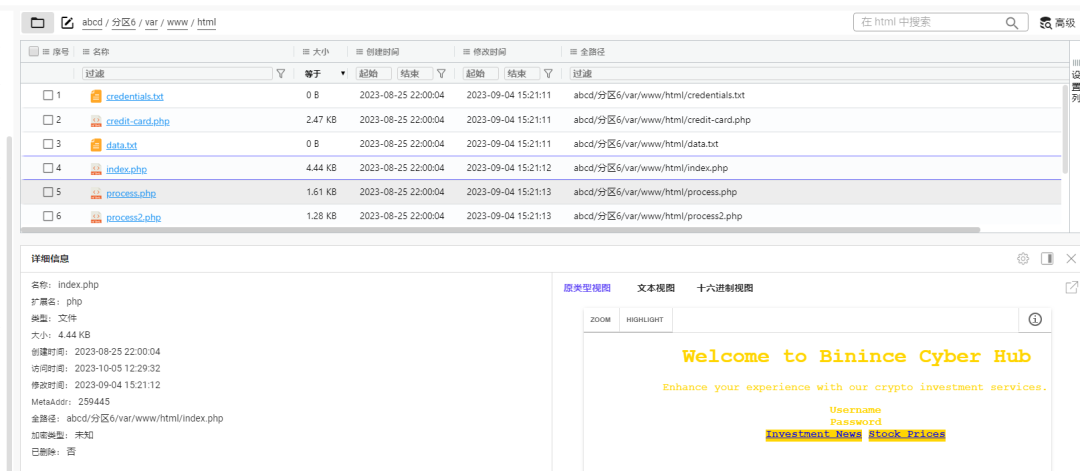This screenshot has height=471, width=1080.
Task: Click the 大小 column menu icon
Action: tap(307, 52)
